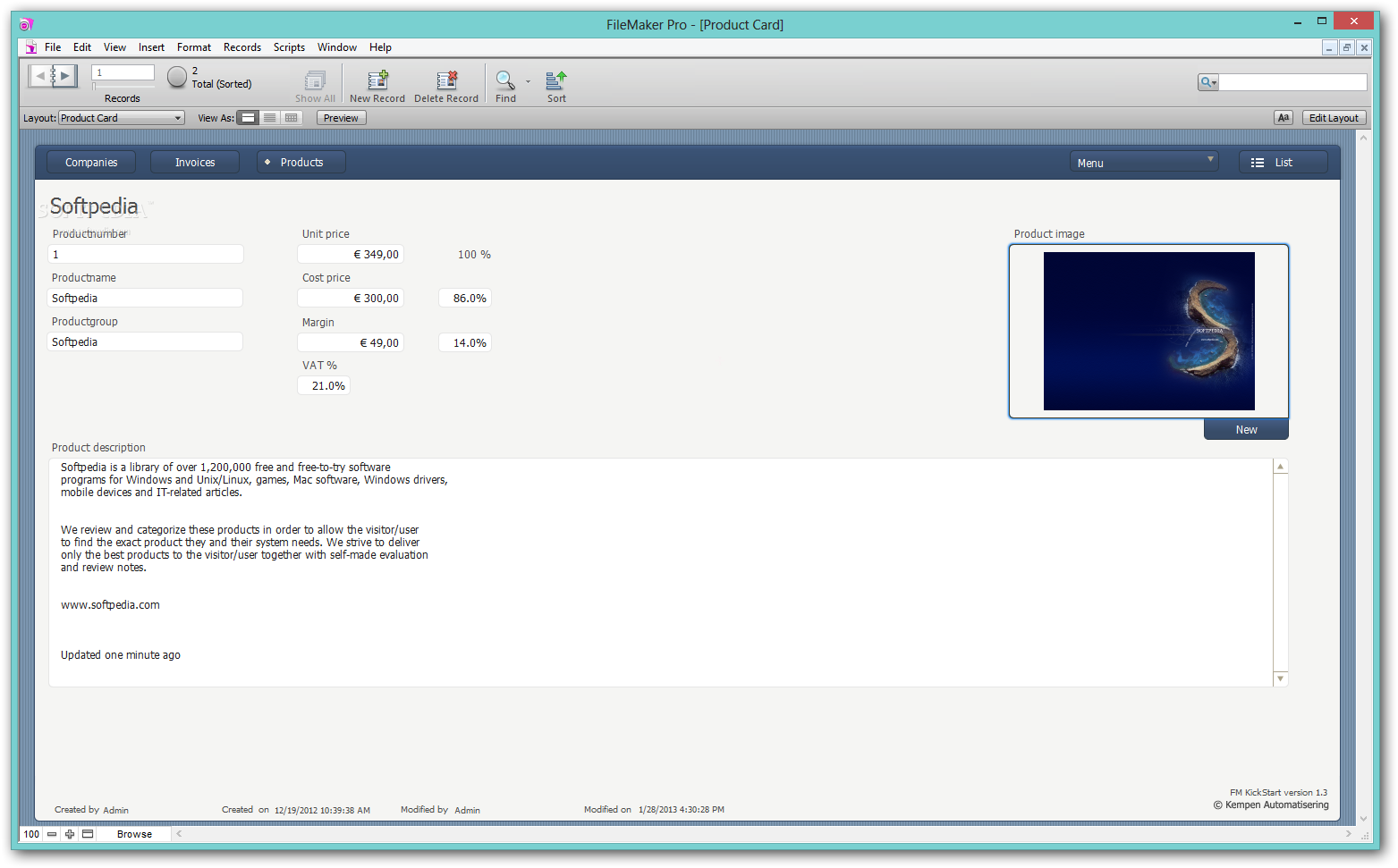Switch to List view button

pos(1284,162)
